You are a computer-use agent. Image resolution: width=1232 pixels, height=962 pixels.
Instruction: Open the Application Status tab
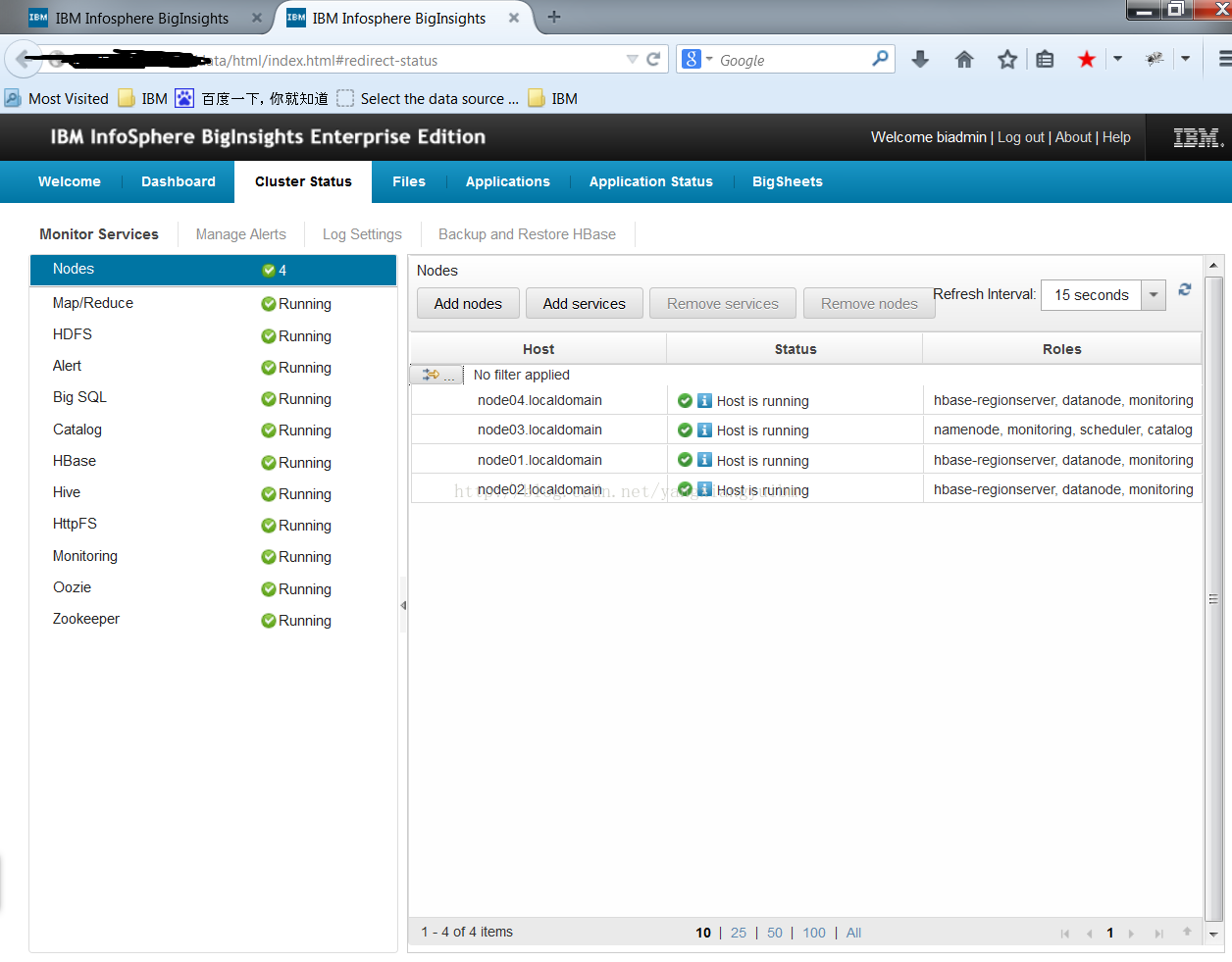(x=651, y=181)
